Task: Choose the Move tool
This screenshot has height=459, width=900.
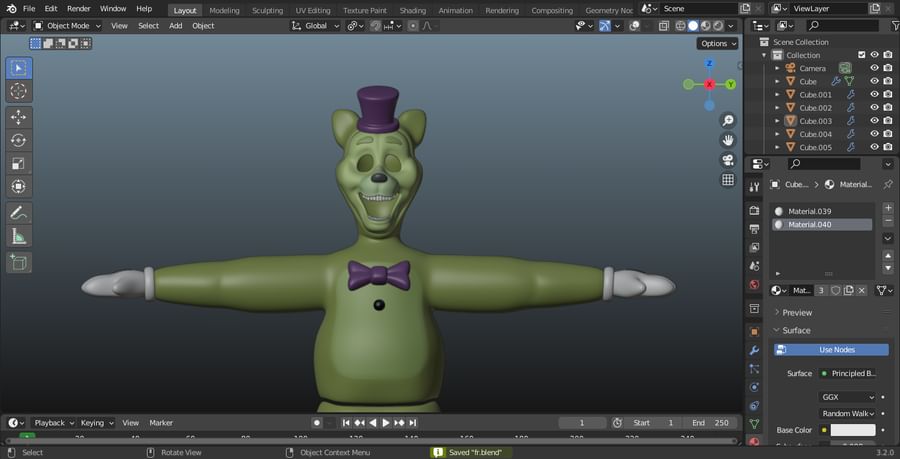Action: pos(19,118)
